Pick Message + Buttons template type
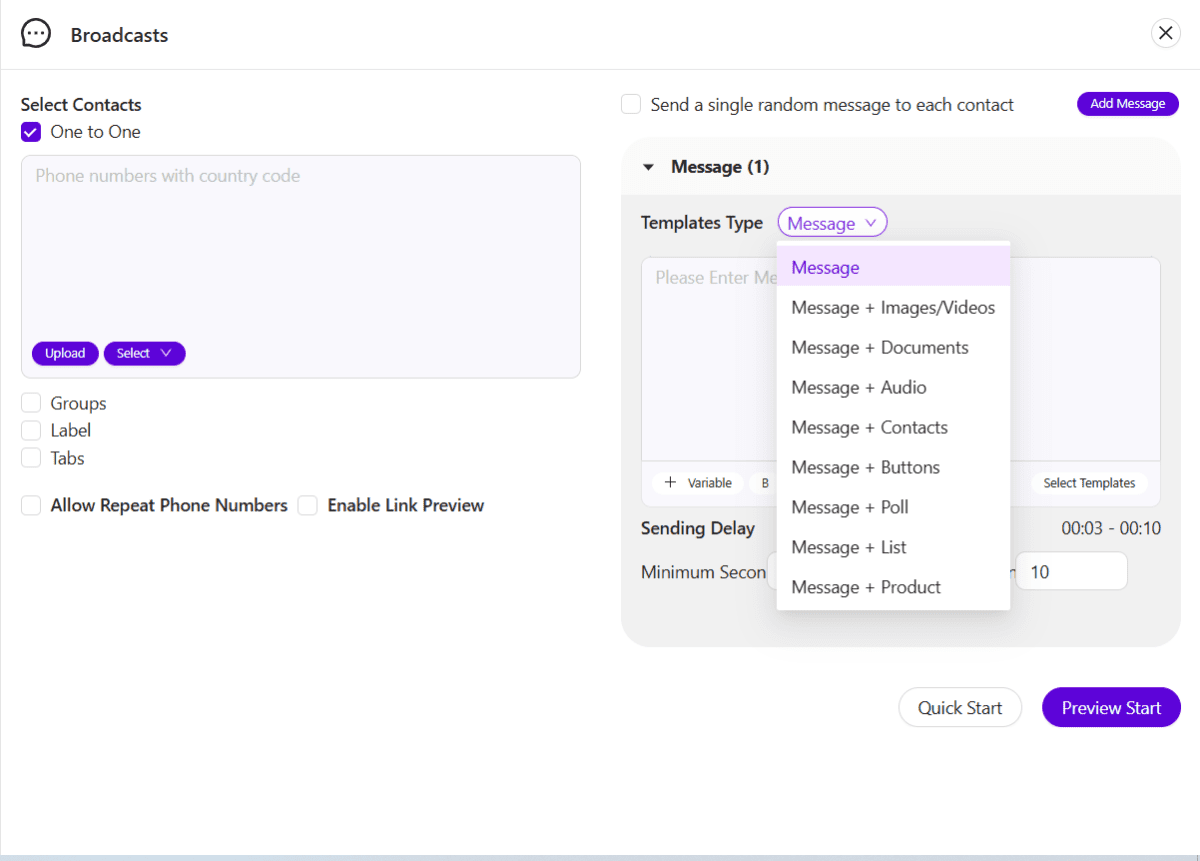The width and height of the screenshot is (1200, 861). 865,467
